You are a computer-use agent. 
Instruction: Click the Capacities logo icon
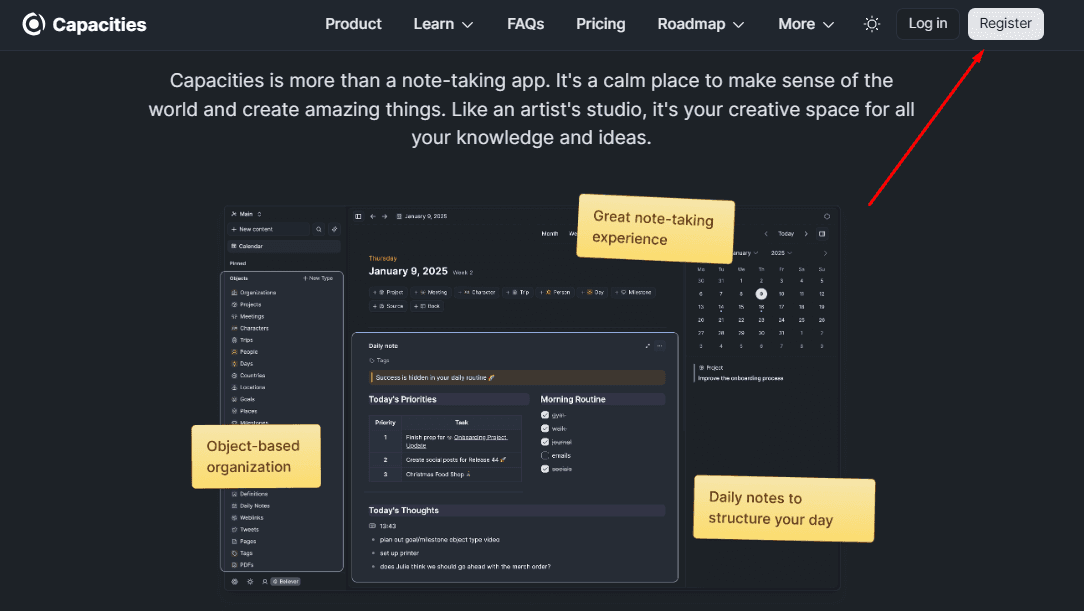[x=33, y=24]
